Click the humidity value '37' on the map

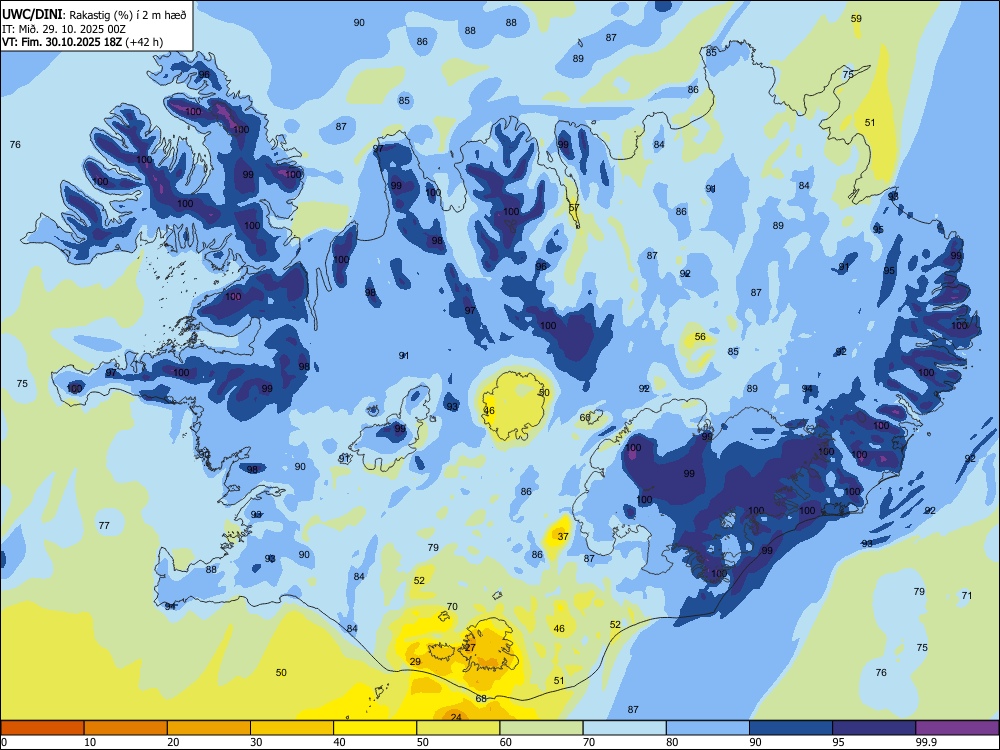(x=563, y=536)
